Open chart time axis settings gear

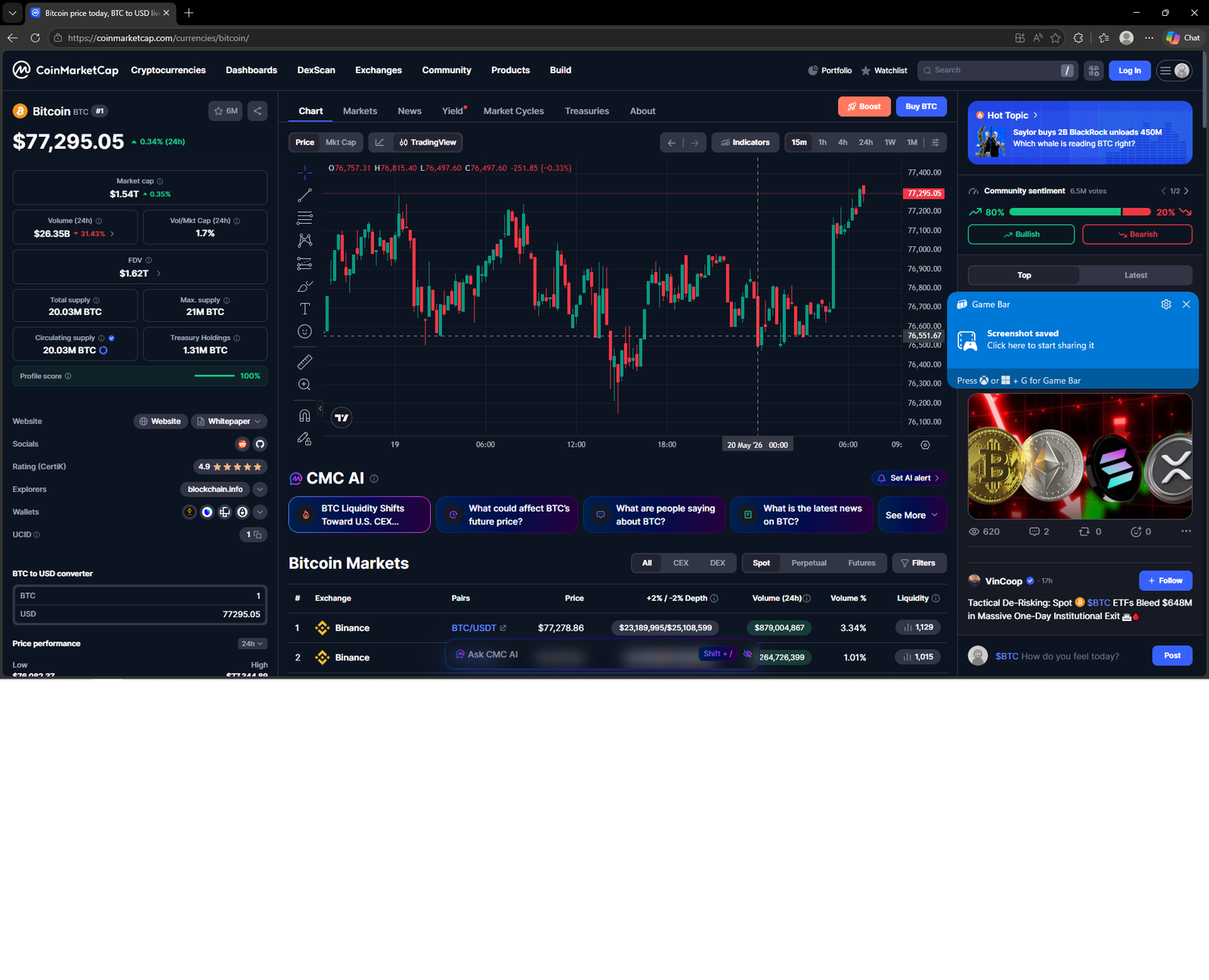tap(925, 445)
